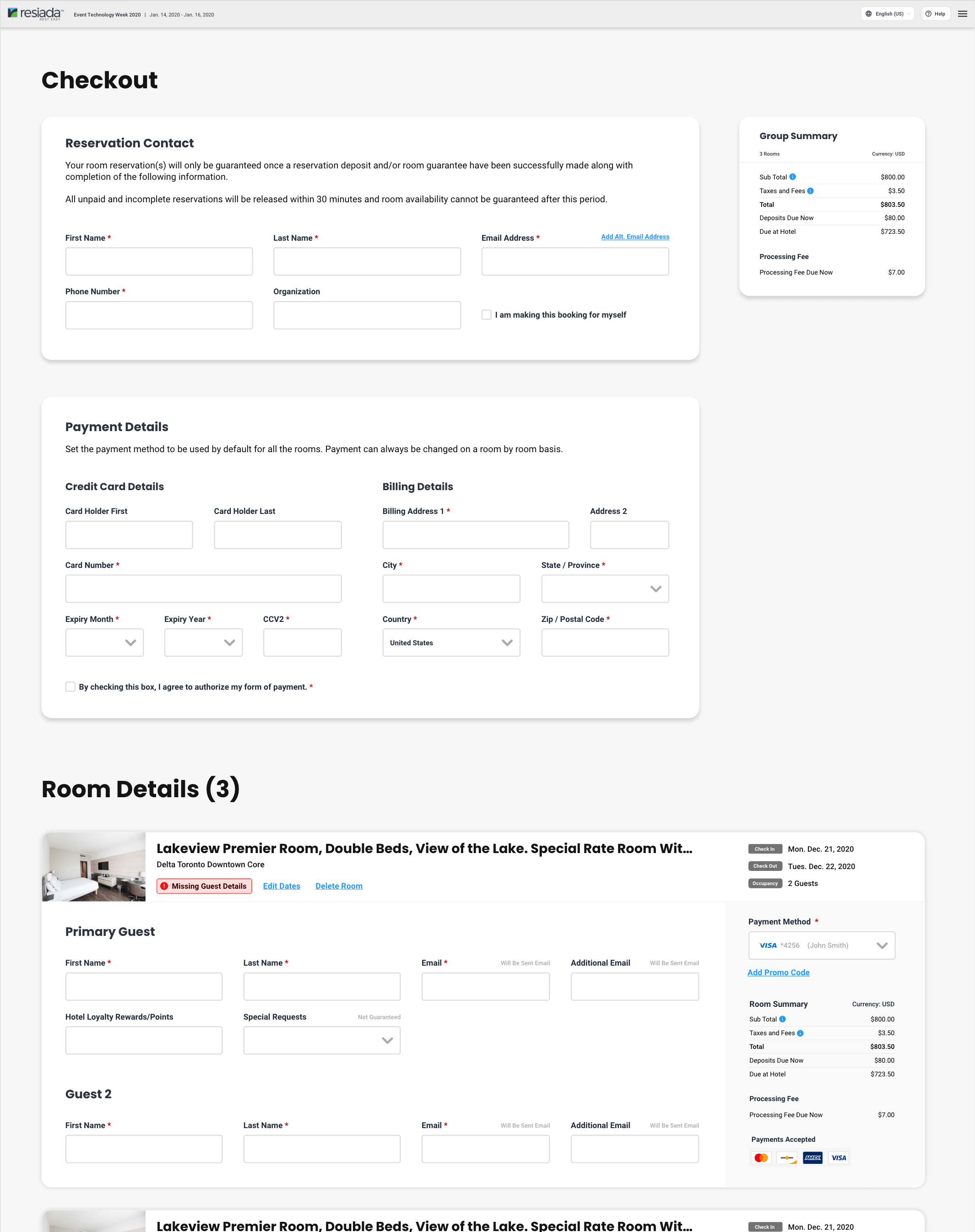This screenshot has height=1232, width=975.
Task: Click Room Summary Taxes and Fees info icon
Action: (800, 1033)
